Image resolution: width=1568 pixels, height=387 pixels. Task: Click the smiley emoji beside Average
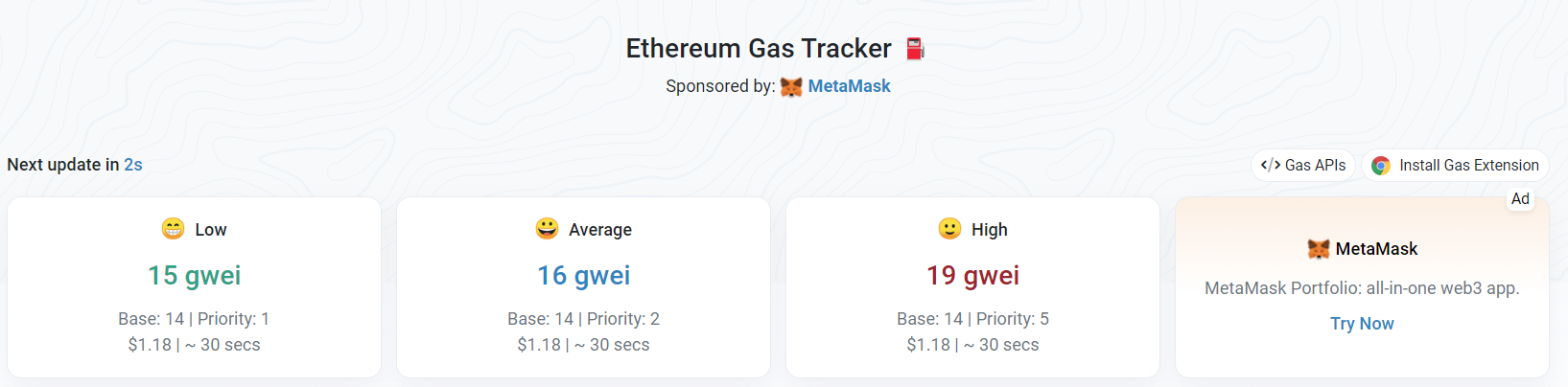tap(547, 228)
